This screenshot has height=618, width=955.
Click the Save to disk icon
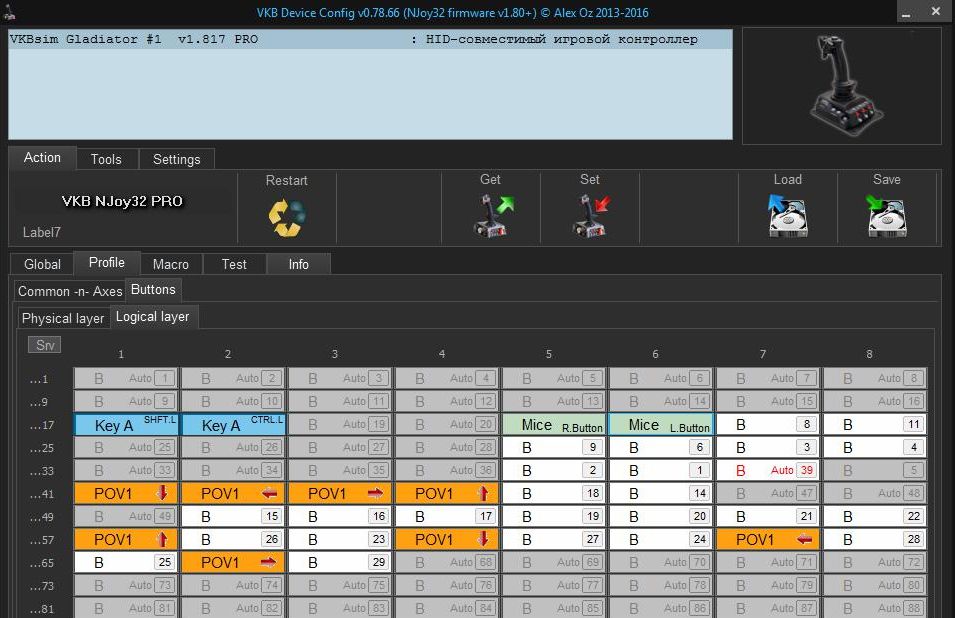point(886,216)
